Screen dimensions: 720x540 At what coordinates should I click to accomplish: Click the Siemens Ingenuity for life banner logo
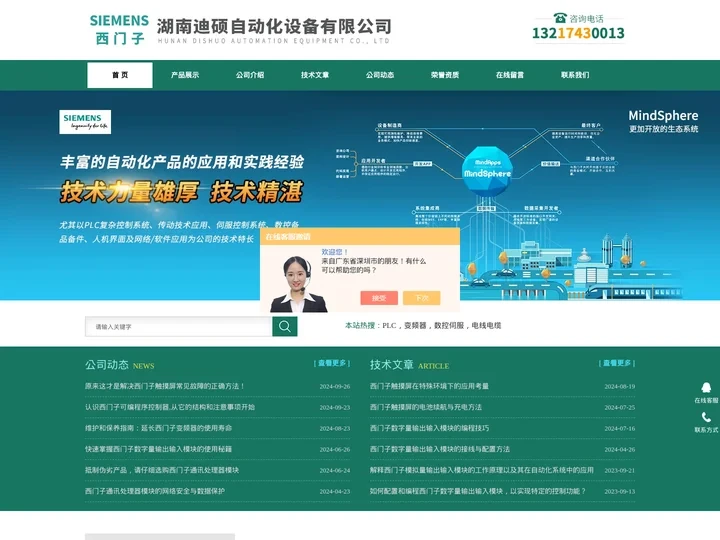[x=85, y=122]
